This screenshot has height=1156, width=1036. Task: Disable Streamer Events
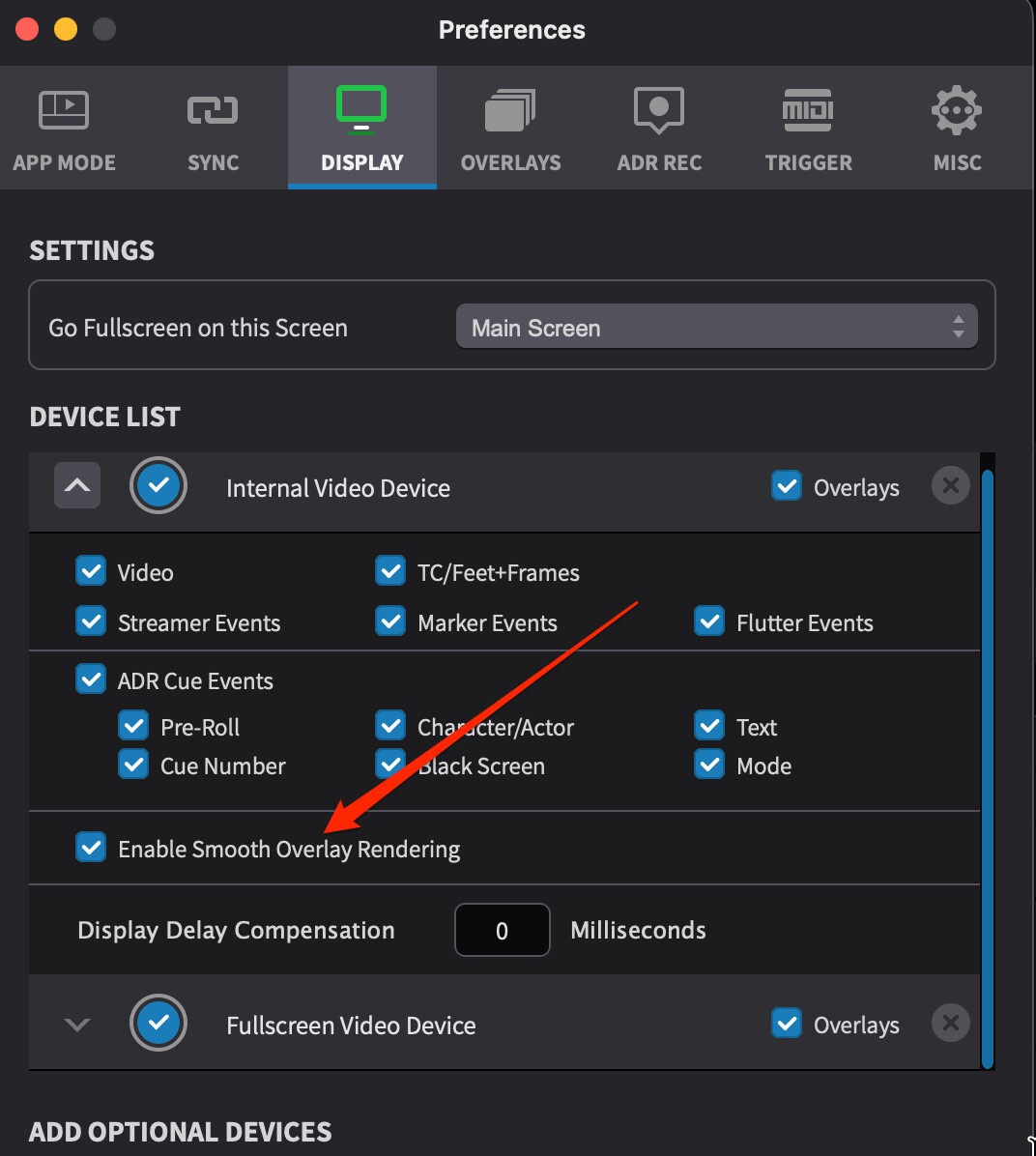tap(91, 621)
